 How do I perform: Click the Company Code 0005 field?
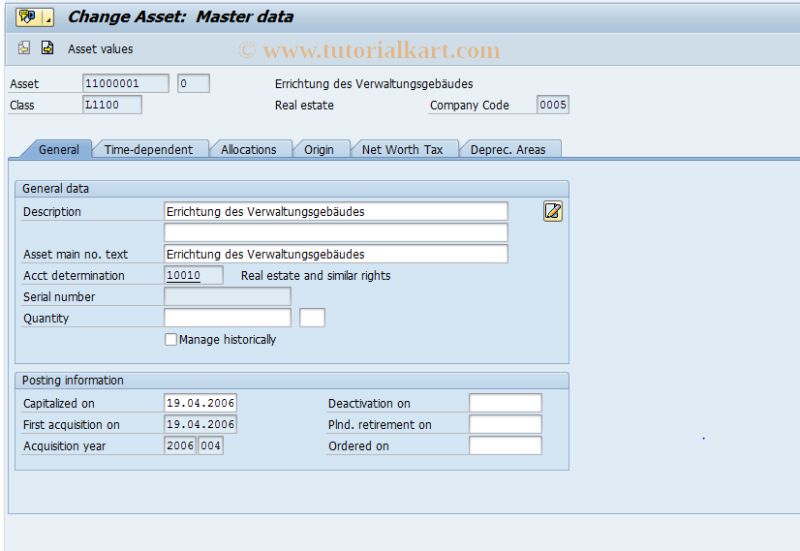(553, 105)
